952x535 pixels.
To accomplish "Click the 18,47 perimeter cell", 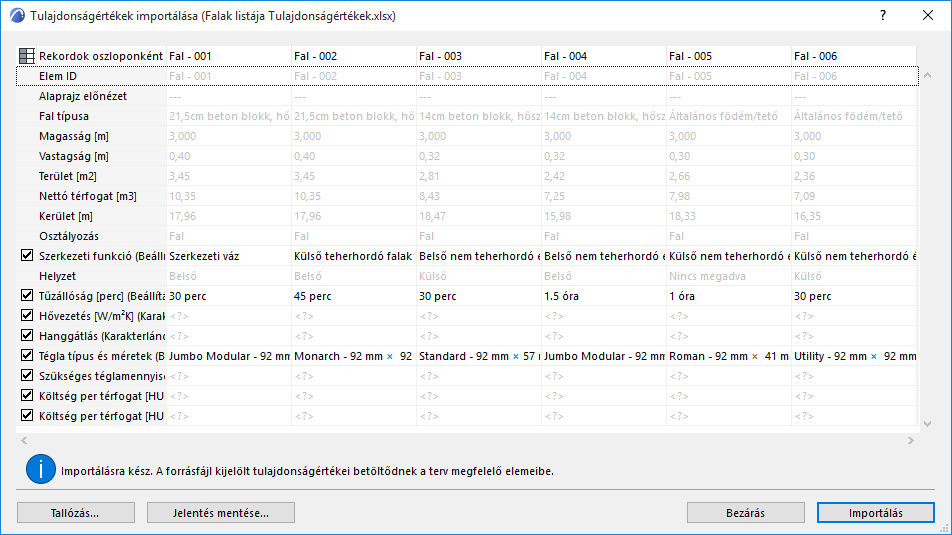I will (x=479, y=216).
